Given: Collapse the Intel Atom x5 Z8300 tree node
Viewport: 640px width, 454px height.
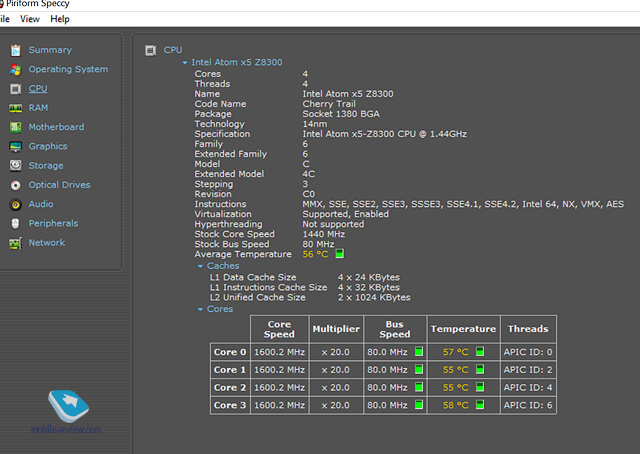Looking at the screenshot, I should pos(185,62).
